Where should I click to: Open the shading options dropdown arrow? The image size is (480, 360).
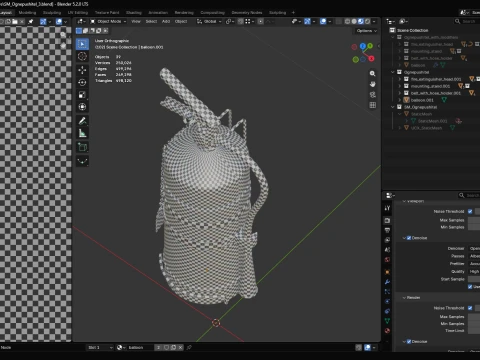(374, 21)
